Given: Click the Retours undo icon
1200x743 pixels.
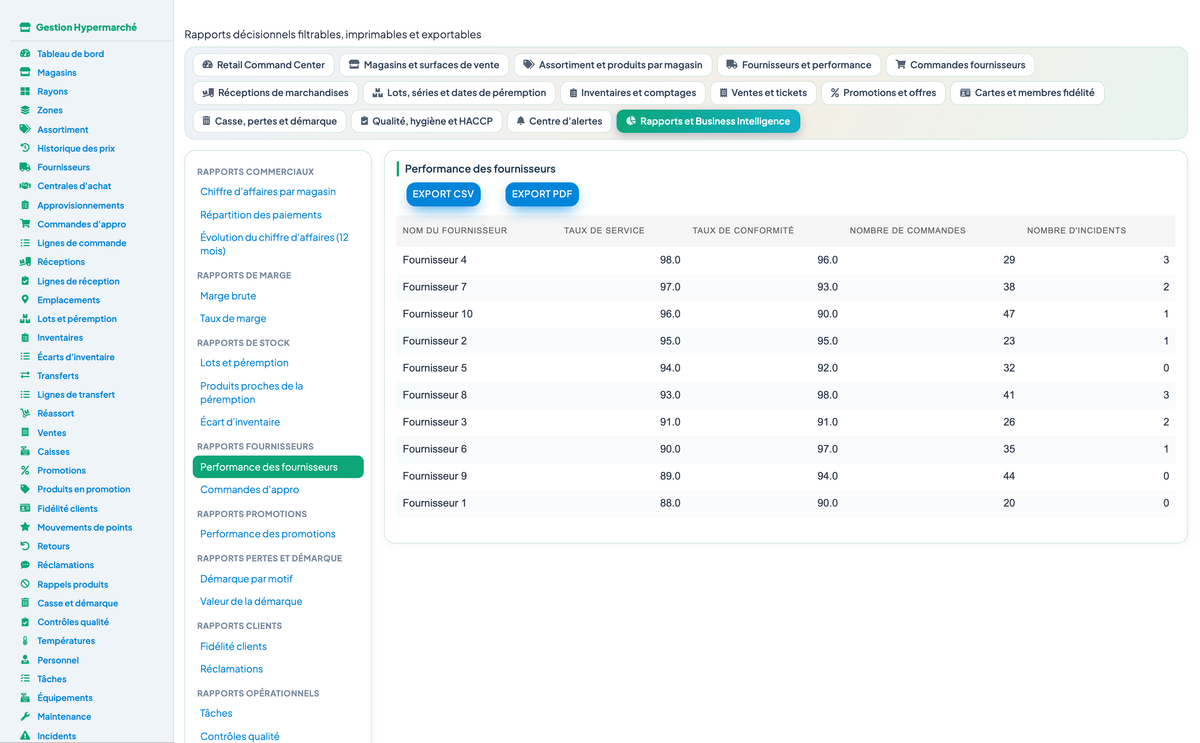Looking at the screenshot, I should point(25,546).
